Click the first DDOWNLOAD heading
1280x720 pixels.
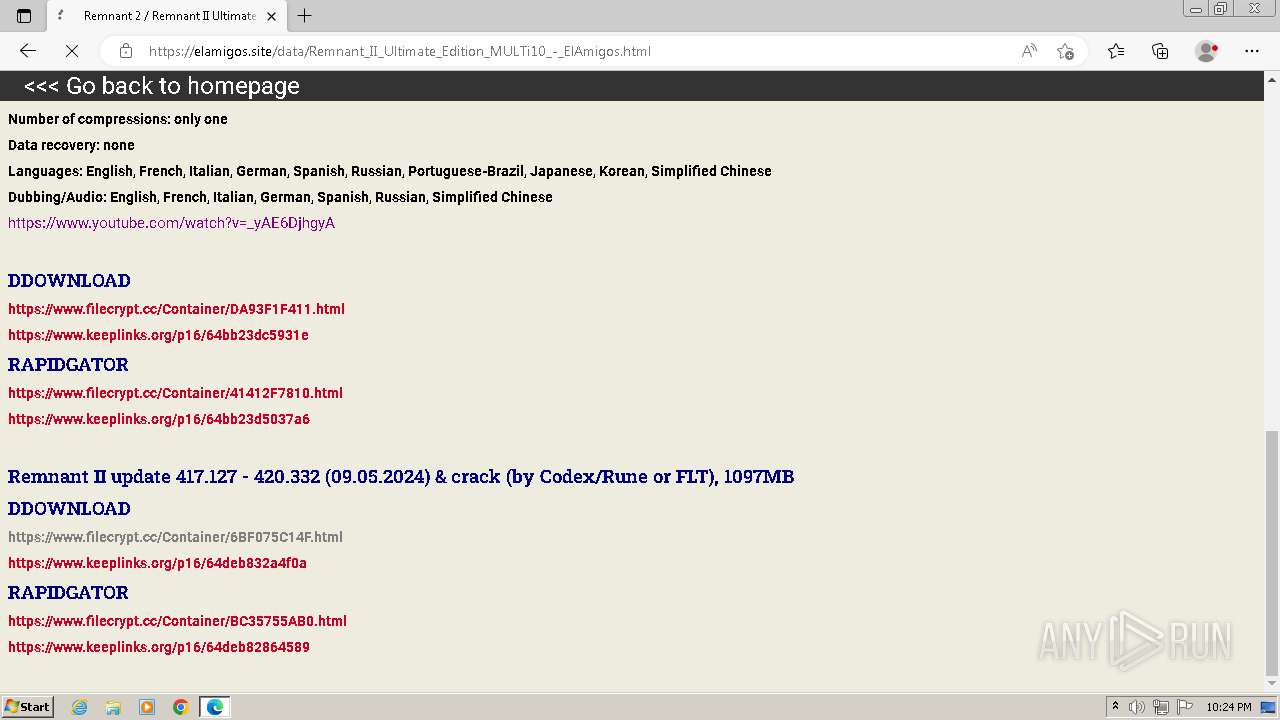tap(69, 281)
